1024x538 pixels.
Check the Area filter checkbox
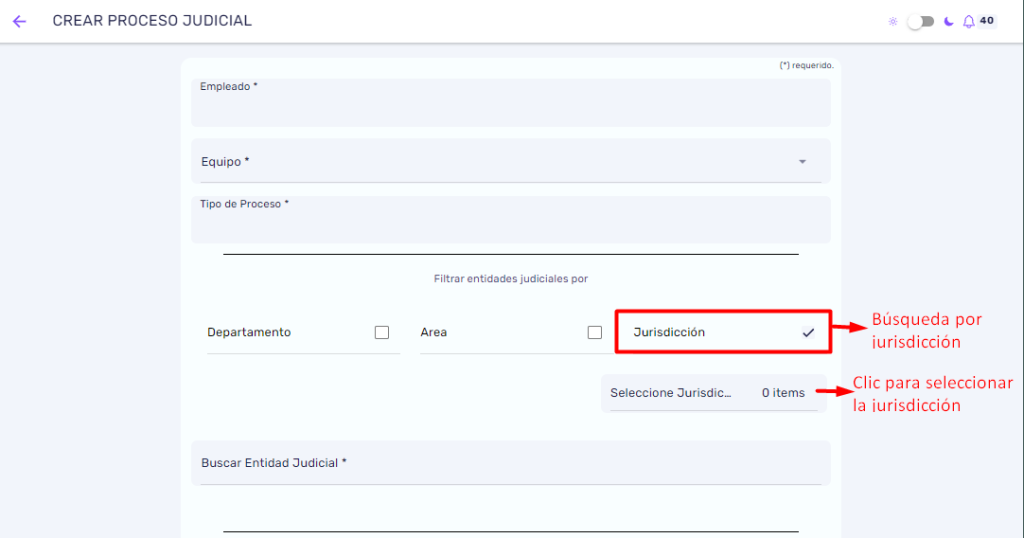(x=594, y=332)
